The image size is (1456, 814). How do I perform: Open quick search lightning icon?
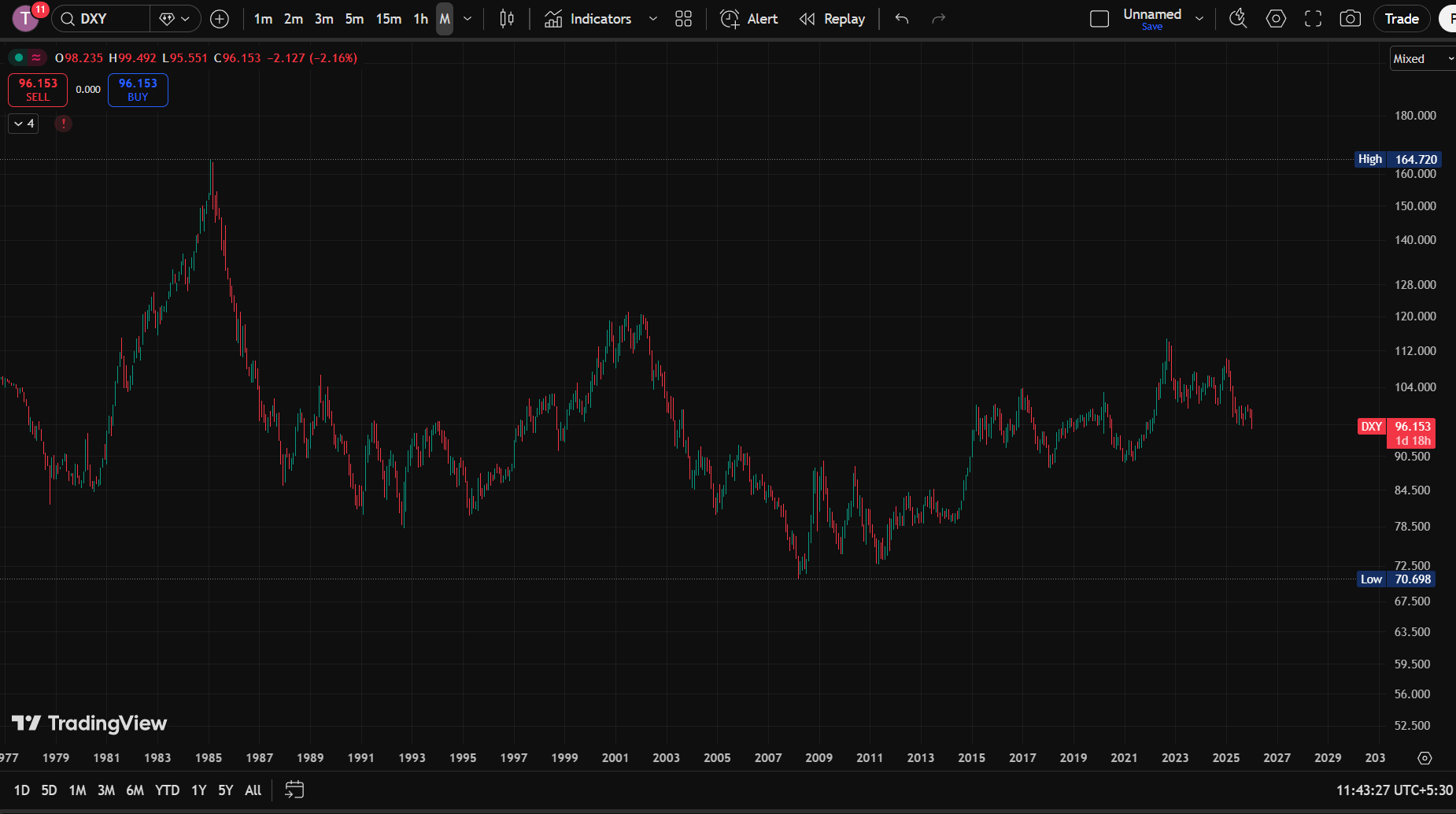(1238, 19)
